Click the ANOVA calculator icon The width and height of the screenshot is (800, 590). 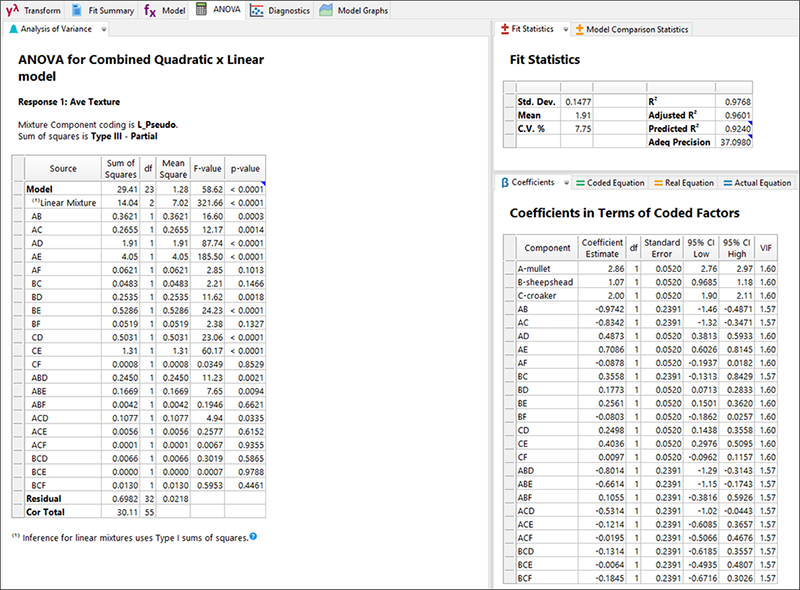pos(202,10)
